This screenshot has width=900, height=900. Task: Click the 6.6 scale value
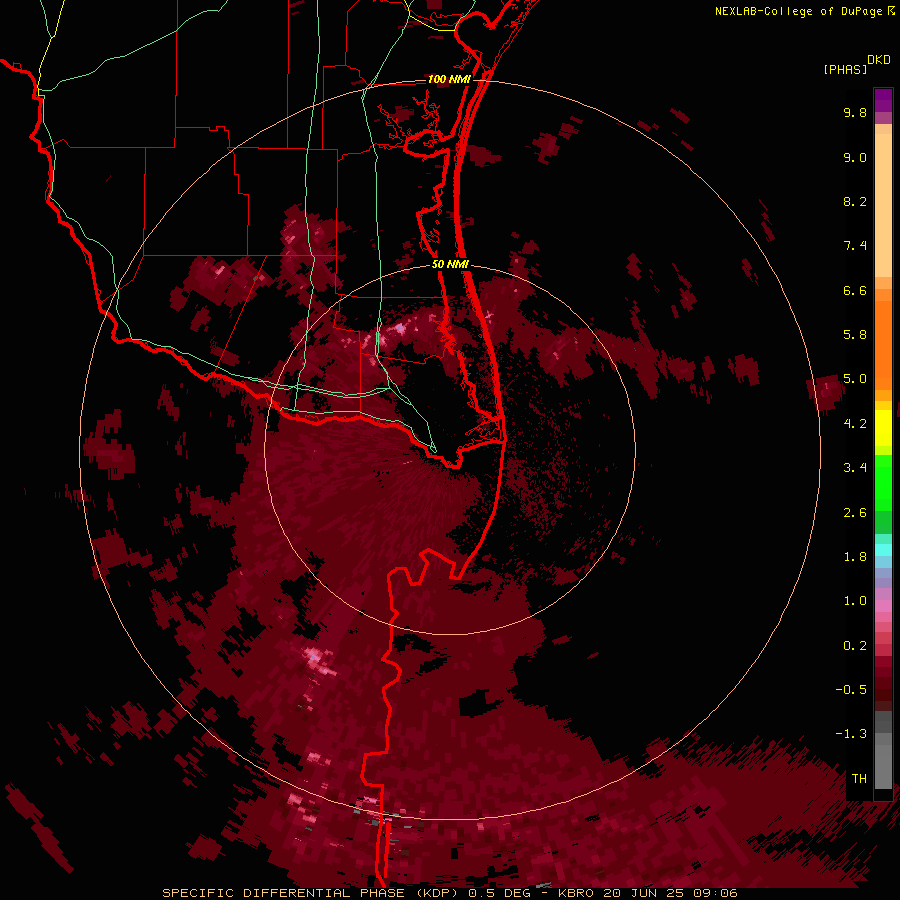click(x=855, y=290)
